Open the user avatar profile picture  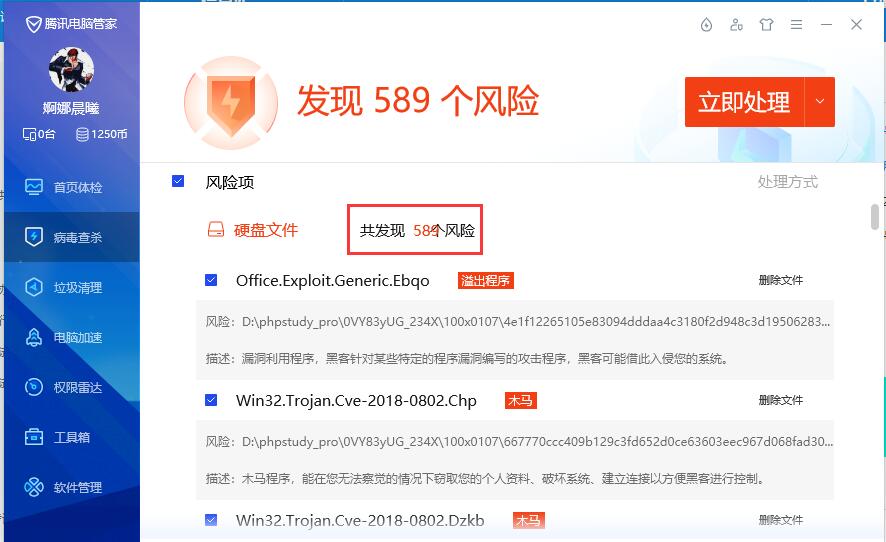[x=71, y=69]
